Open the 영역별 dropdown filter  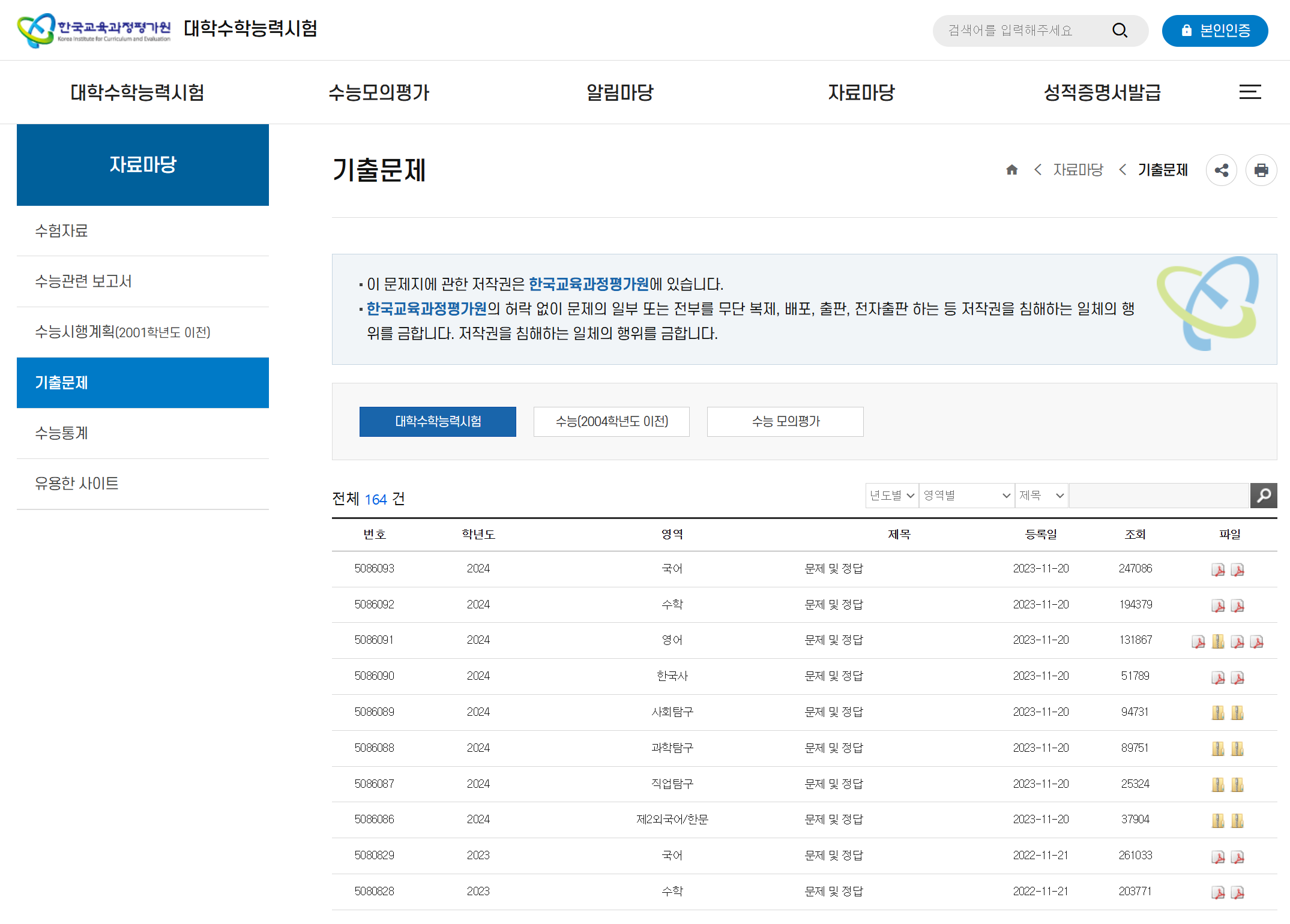click(x=966, y=496)
